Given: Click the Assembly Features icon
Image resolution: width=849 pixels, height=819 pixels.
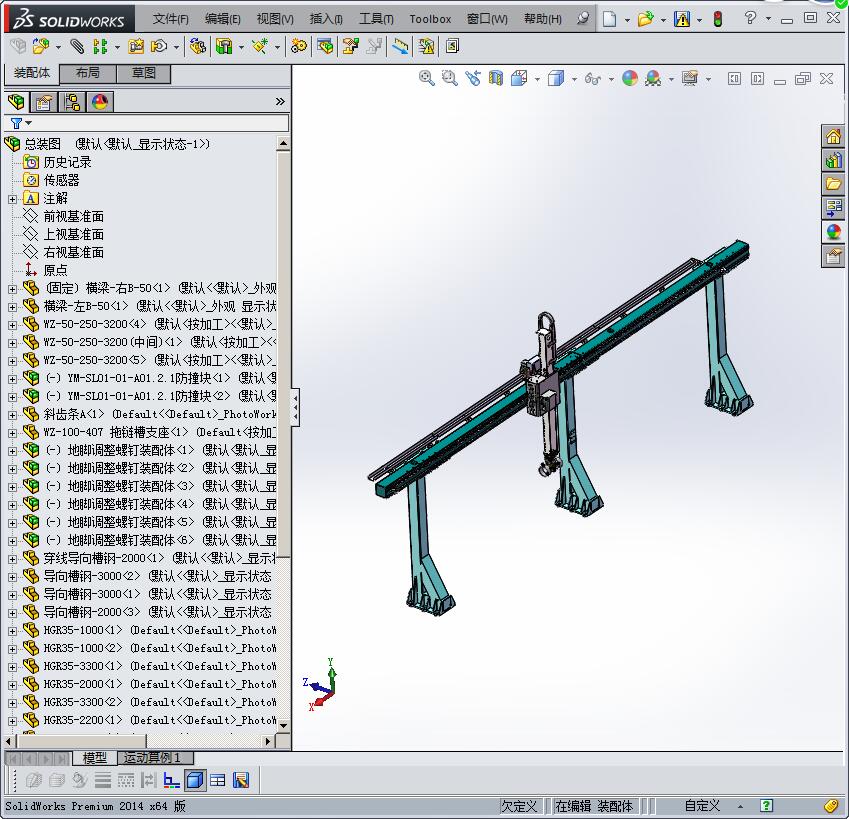Looking at the screenshot, I should (x=224, y=47).
